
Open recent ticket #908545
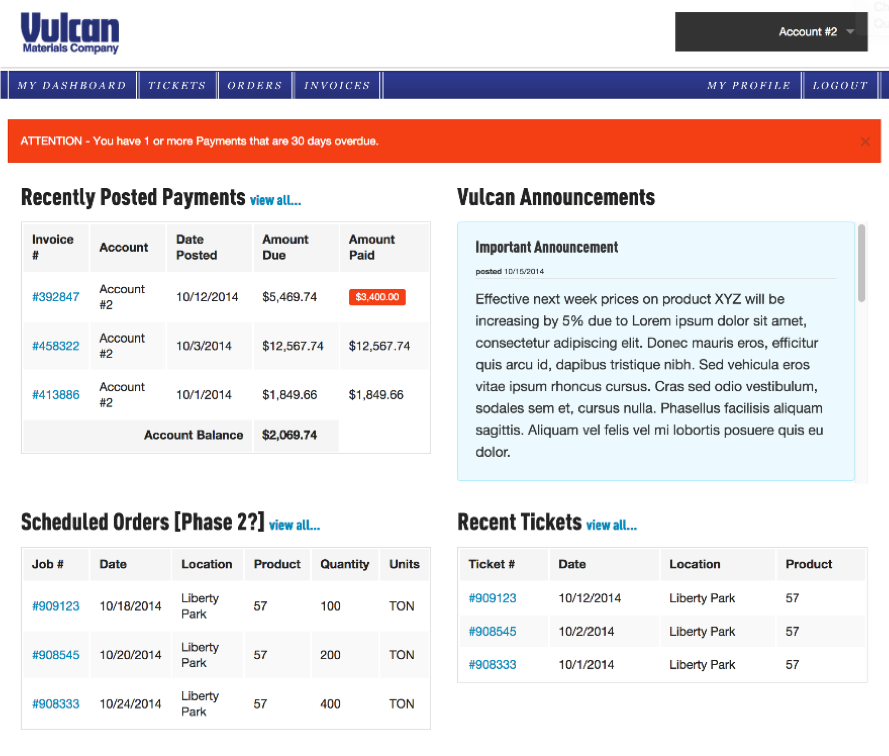tap(492, 631)
